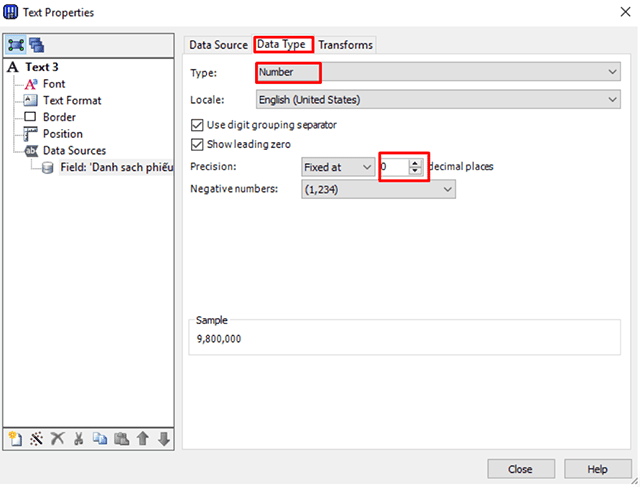Image resolution: width=640 pixels, height=487 pixels.
Task: Click the delete X icon in bottom toolbar
Action: [x=57, y=438]
